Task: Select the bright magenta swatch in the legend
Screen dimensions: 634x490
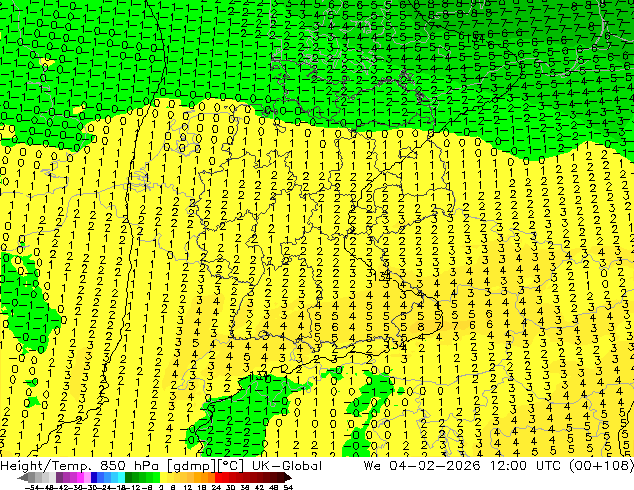Action: tap(80, 478)
